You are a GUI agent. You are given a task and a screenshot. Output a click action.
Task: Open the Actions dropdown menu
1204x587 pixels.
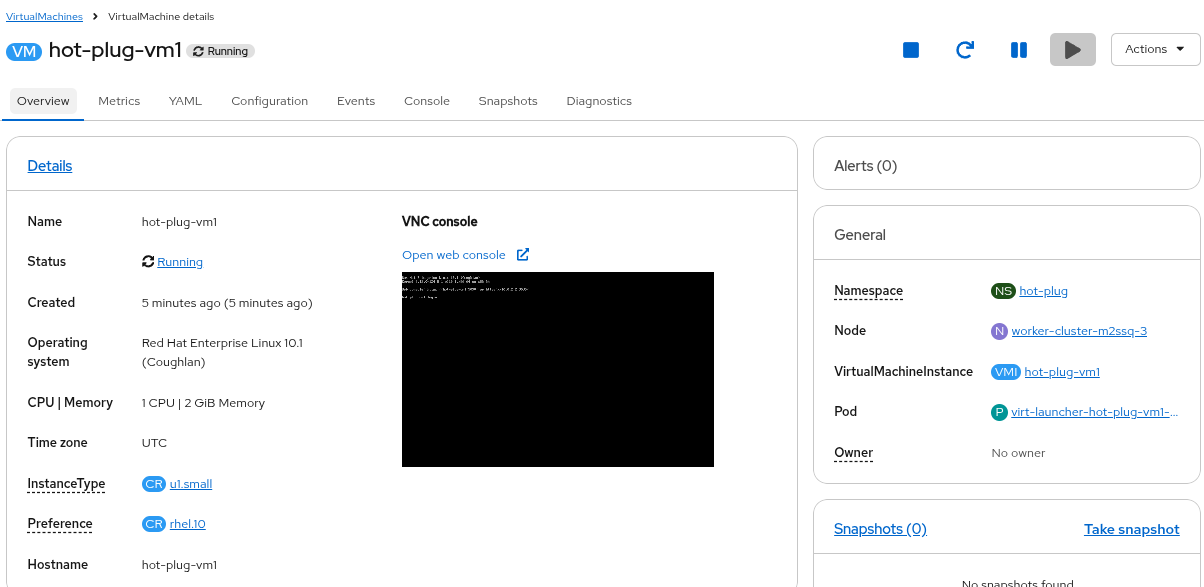click(1155, 49)
